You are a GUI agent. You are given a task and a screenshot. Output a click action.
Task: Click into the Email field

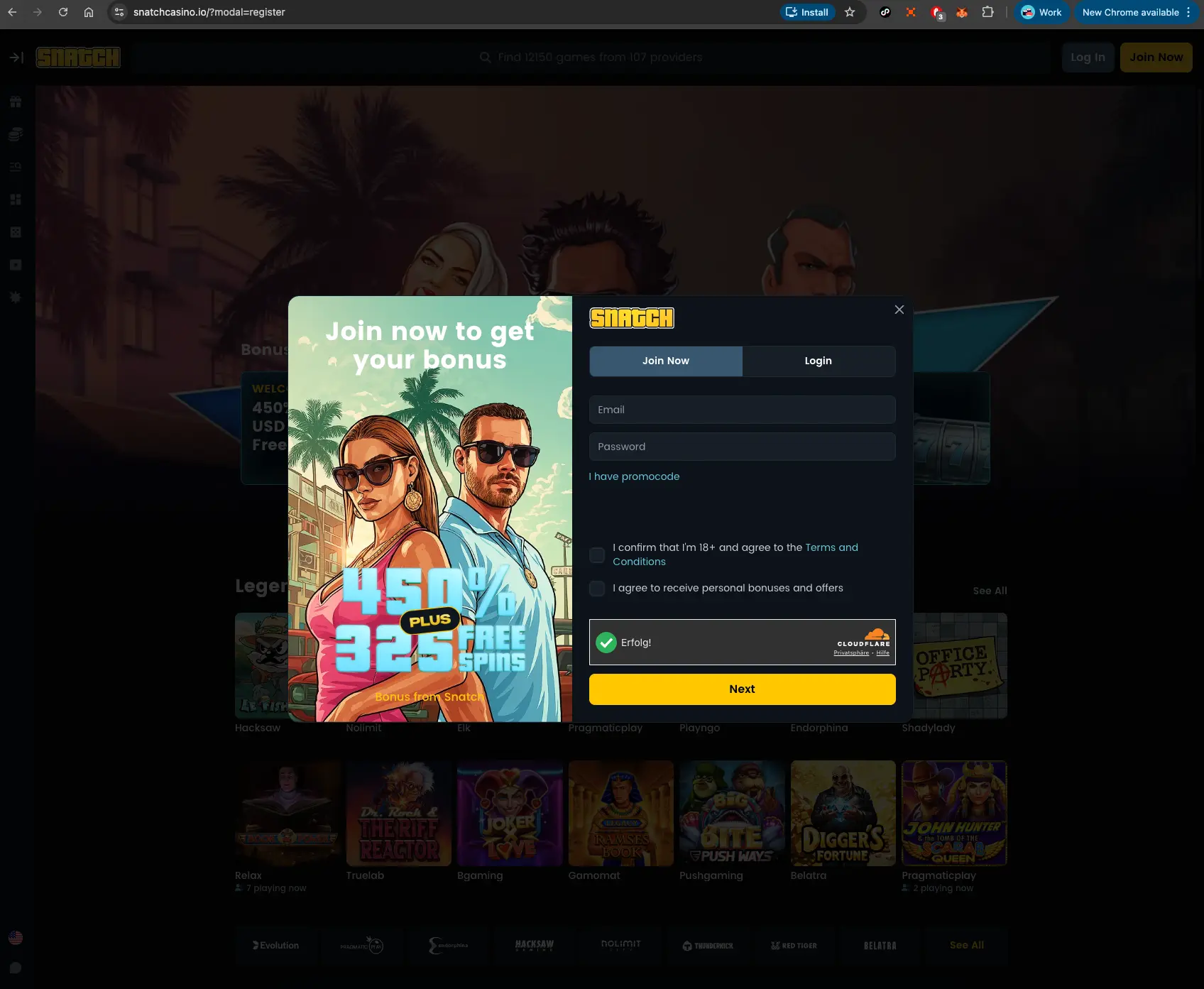tap(742, 410)
